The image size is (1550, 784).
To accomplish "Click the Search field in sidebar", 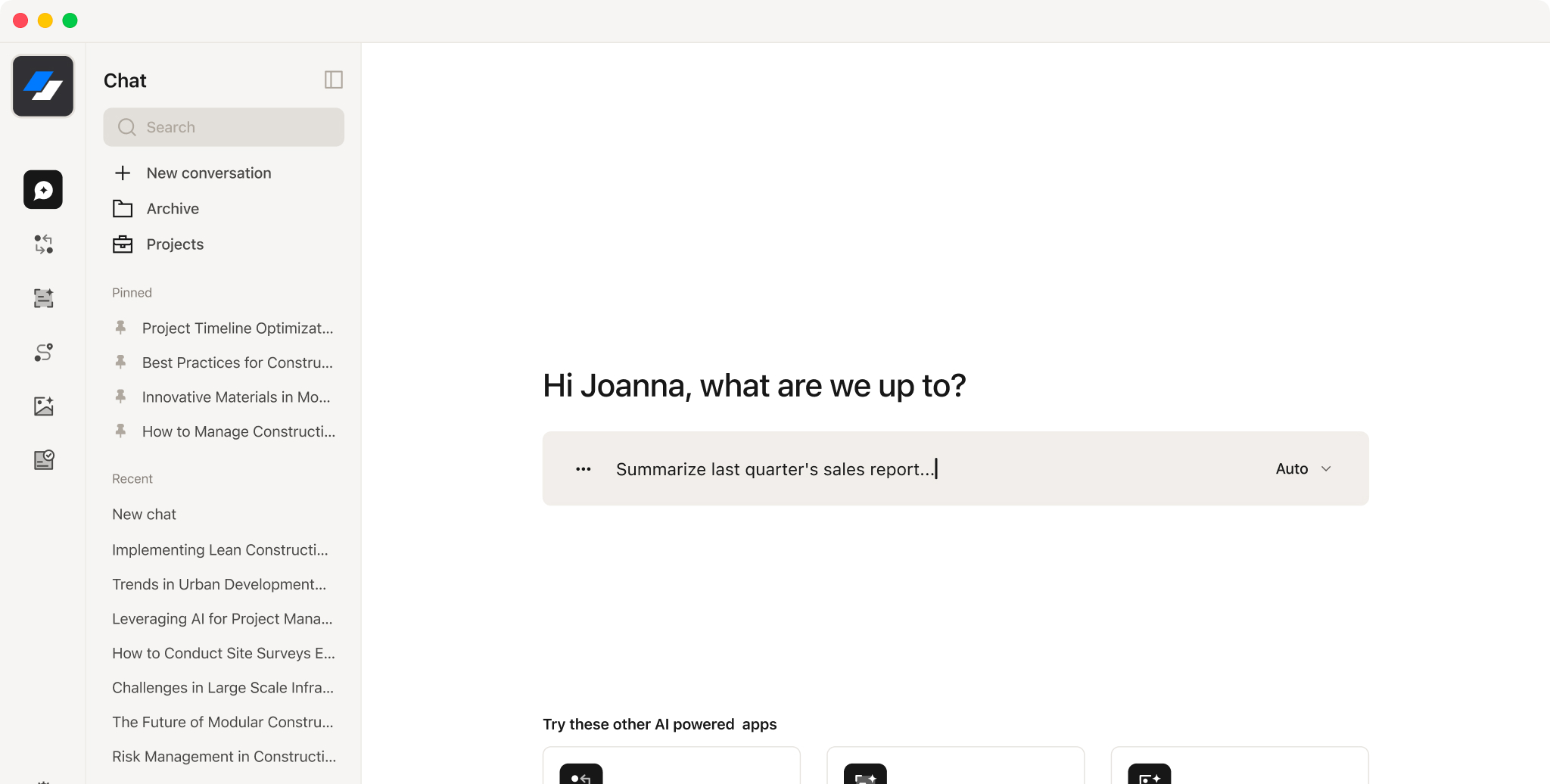I will pos(224,127).
